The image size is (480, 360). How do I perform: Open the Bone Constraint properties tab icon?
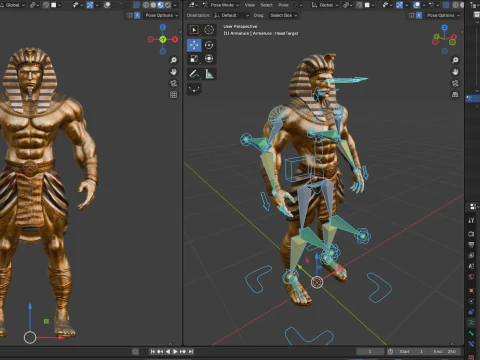(471, 344)
